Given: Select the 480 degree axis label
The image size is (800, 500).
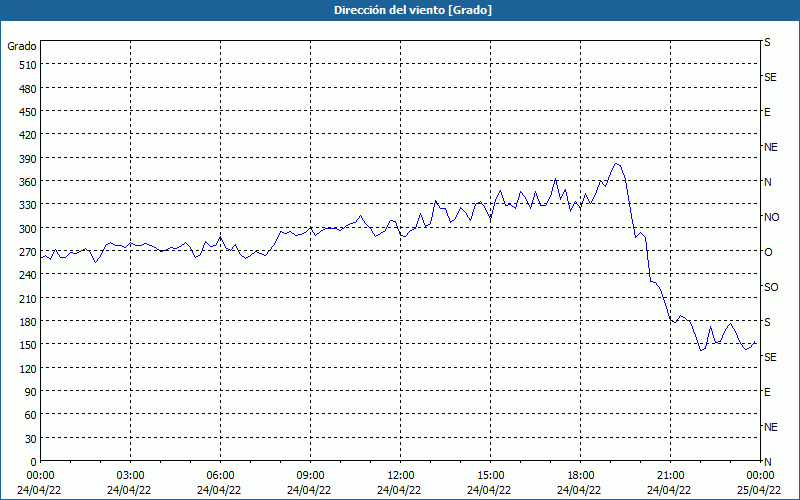Looking at the screenshot, I should [x=28, y=89].
